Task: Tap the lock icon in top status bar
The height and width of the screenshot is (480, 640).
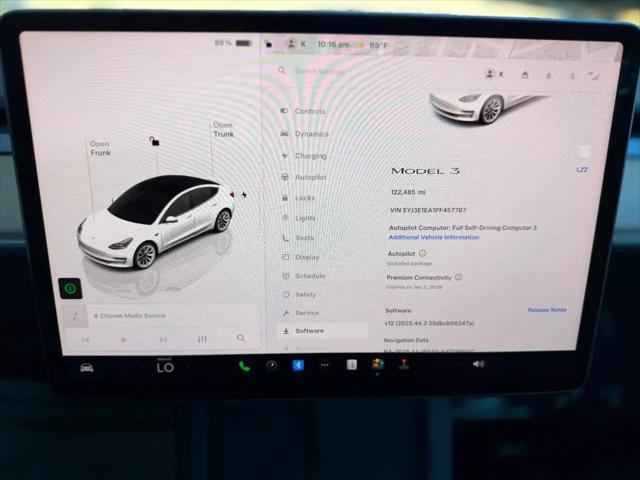Action: coord(268,43)
